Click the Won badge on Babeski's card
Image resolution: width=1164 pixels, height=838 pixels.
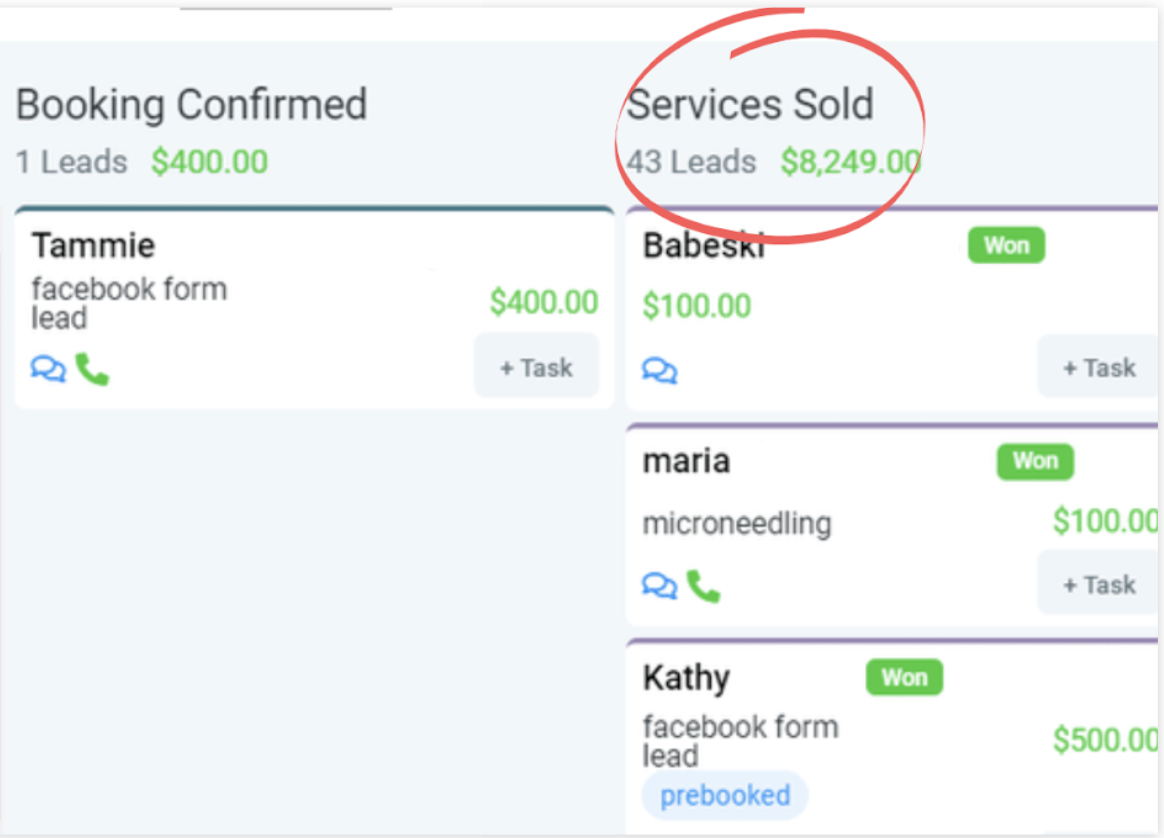1006,245
